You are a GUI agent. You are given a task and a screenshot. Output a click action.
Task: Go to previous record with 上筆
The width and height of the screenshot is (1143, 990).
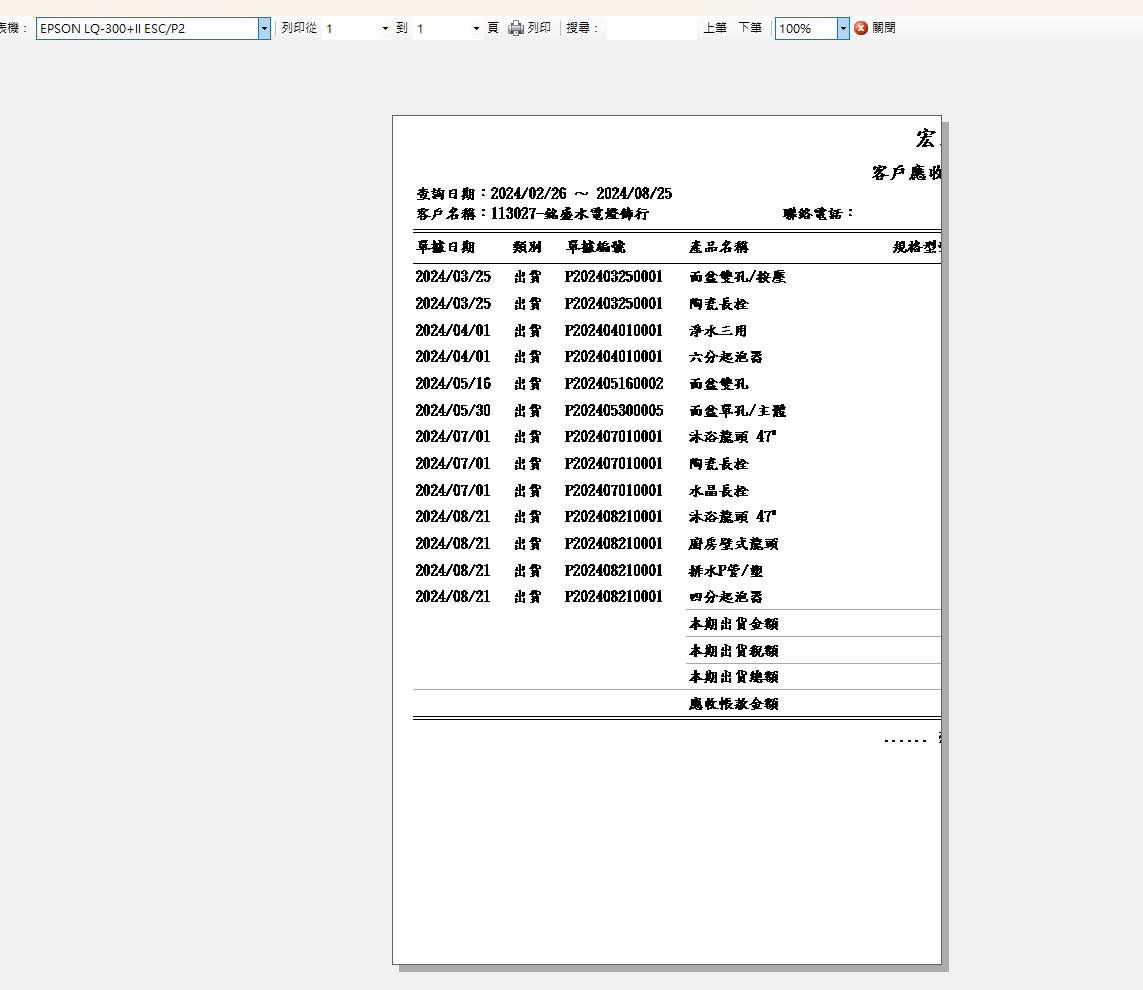click(x=715, y=28)
